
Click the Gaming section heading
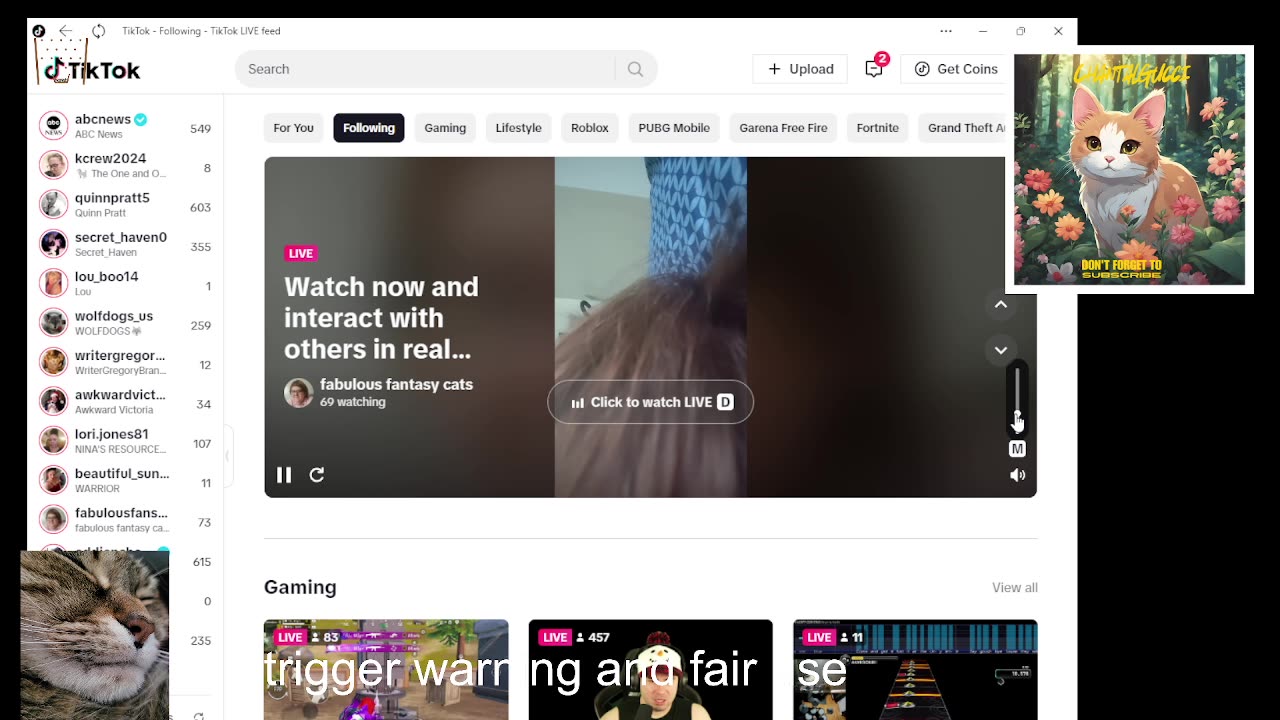(x=300, y=587)
